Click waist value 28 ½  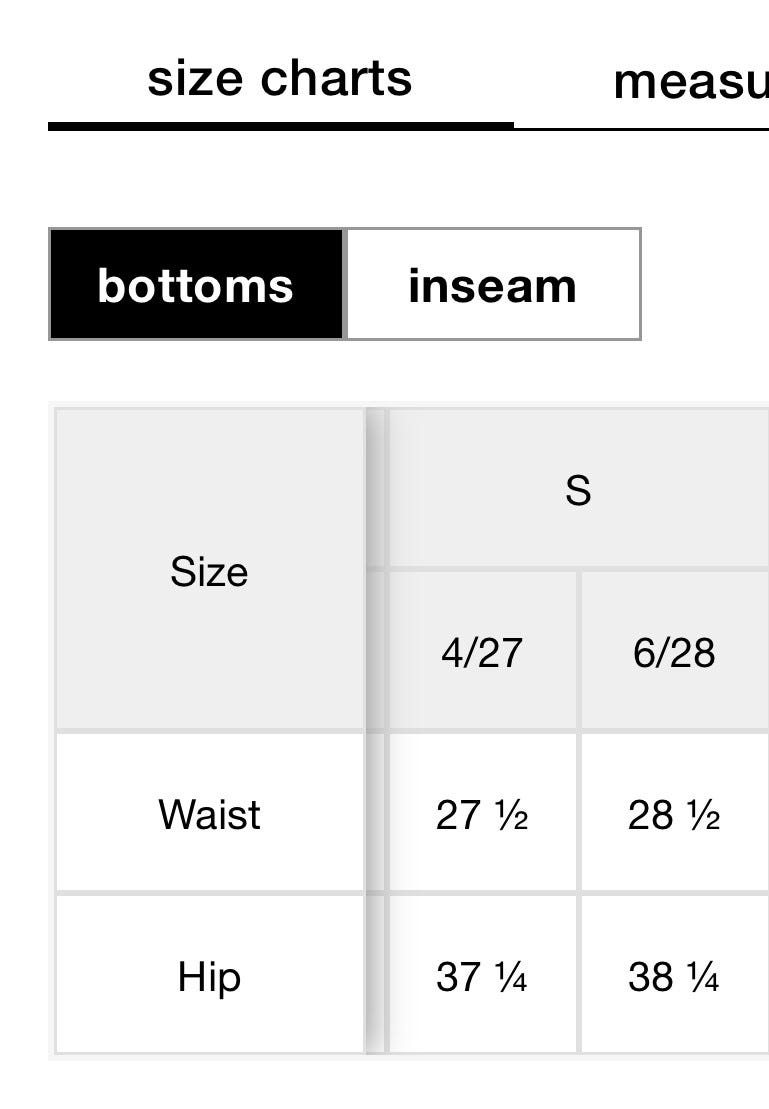674,813
